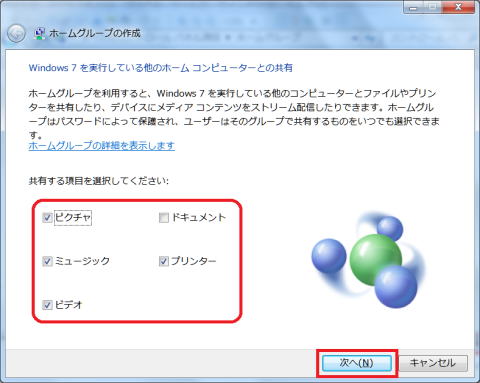Click the キャンセル button
The height and width of the screenshot is (383, 480).
pyautogui.click(x=433, y=363)
